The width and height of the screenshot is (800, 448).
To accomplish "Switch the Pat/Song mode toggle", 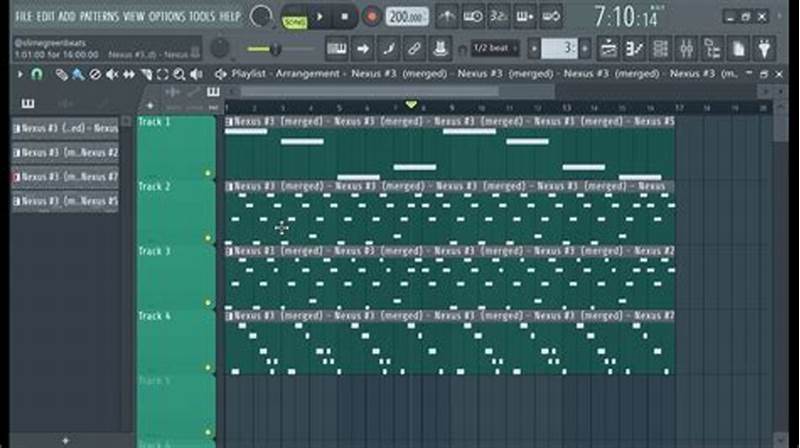I will coord(294,17).
